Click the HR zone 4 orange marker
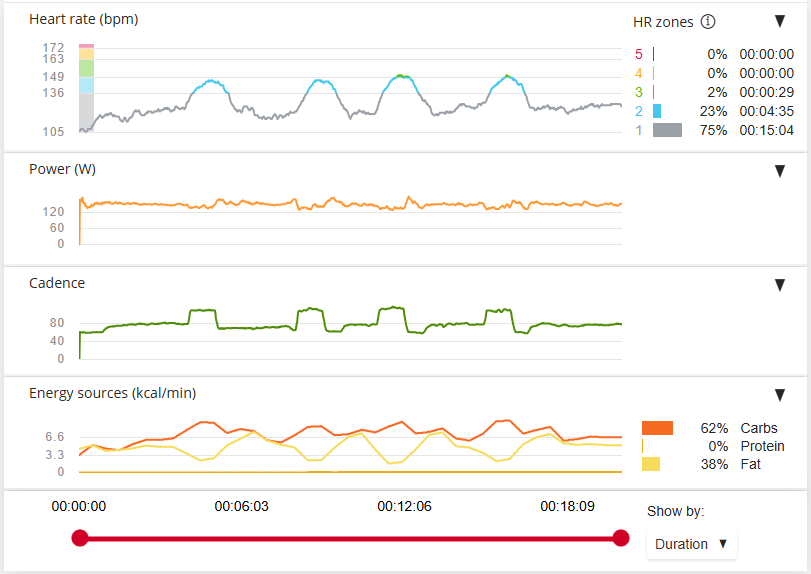Viewport: 811px width, 574px height. click(x=653, y=73)
